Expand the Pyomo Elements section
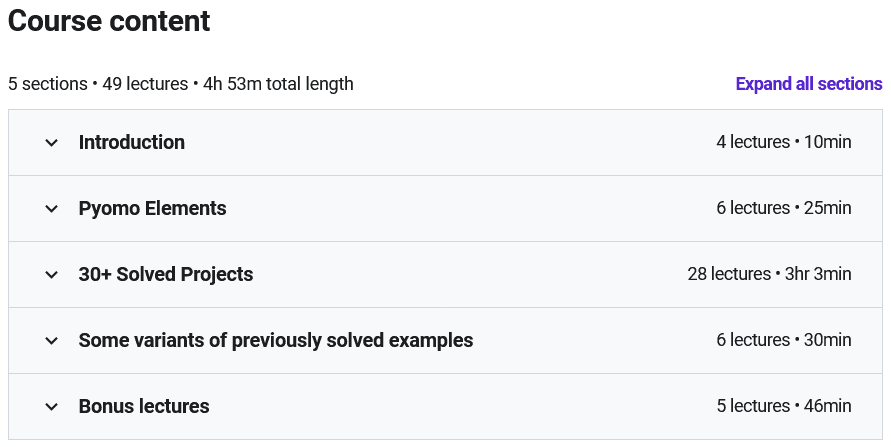 153,208
